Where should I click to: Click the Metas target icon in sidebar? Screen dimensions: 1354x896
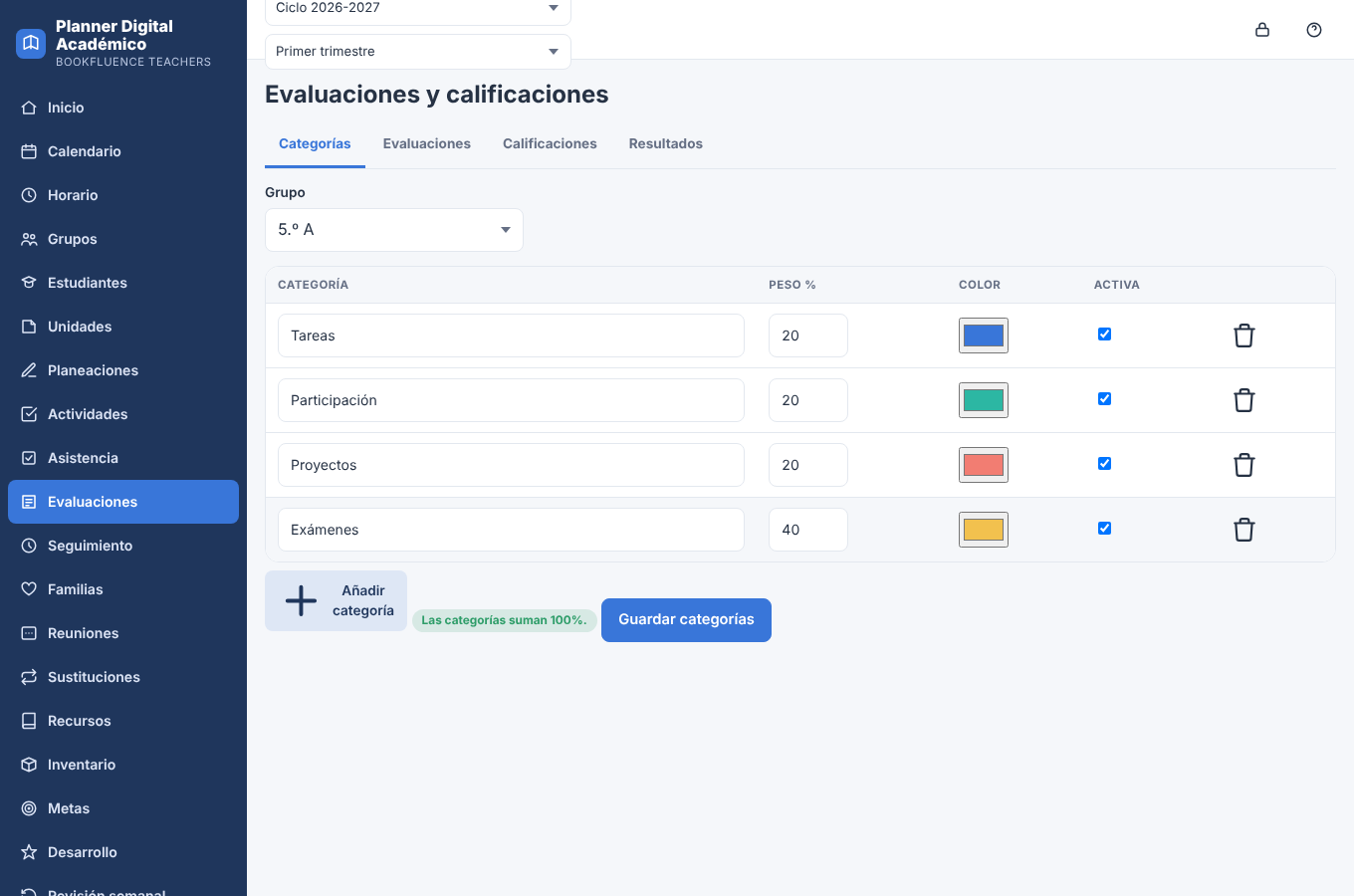(29, 808)
